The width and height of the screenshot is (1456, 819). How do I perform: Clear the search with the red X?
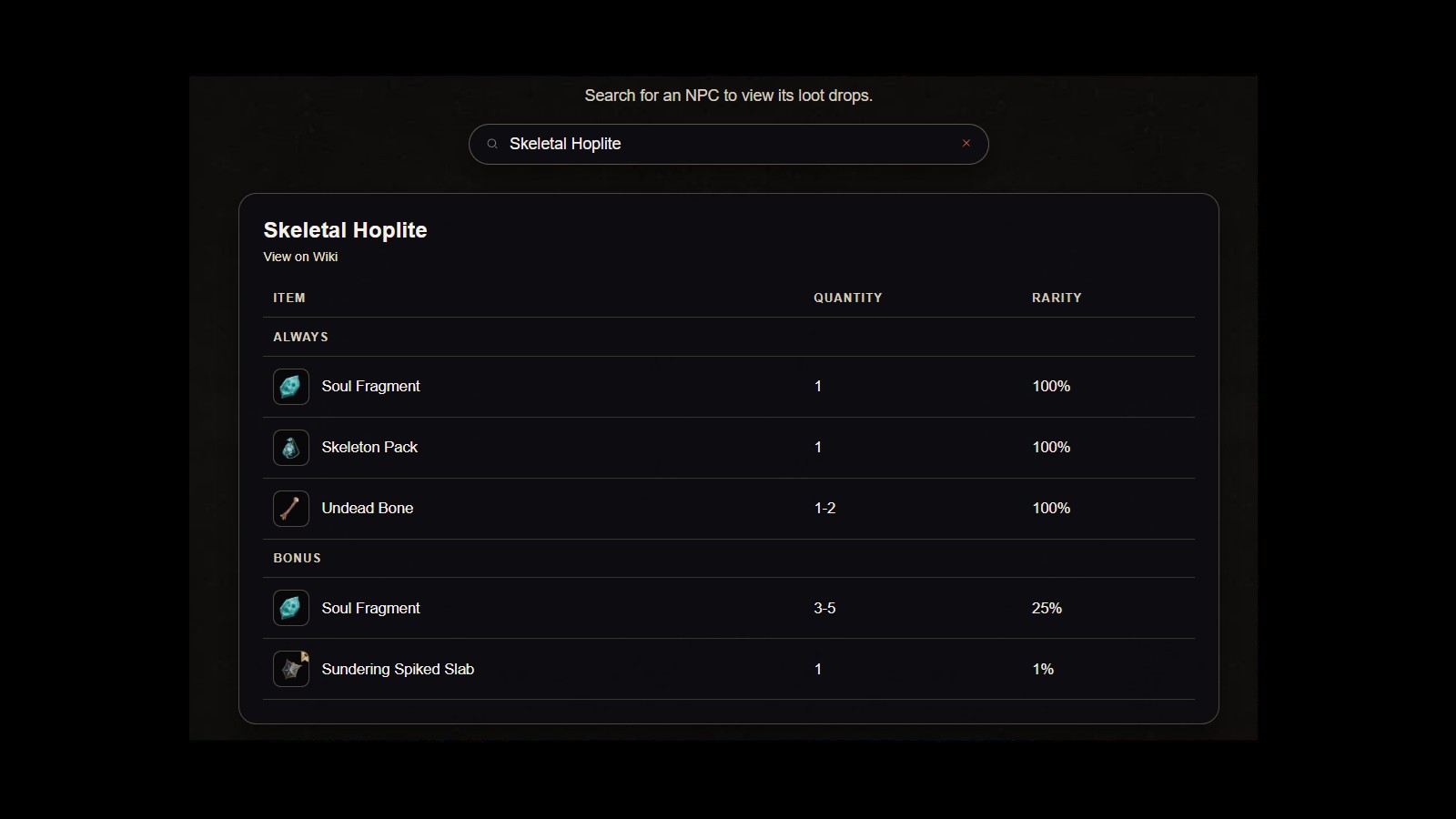[x=966, y=144]
